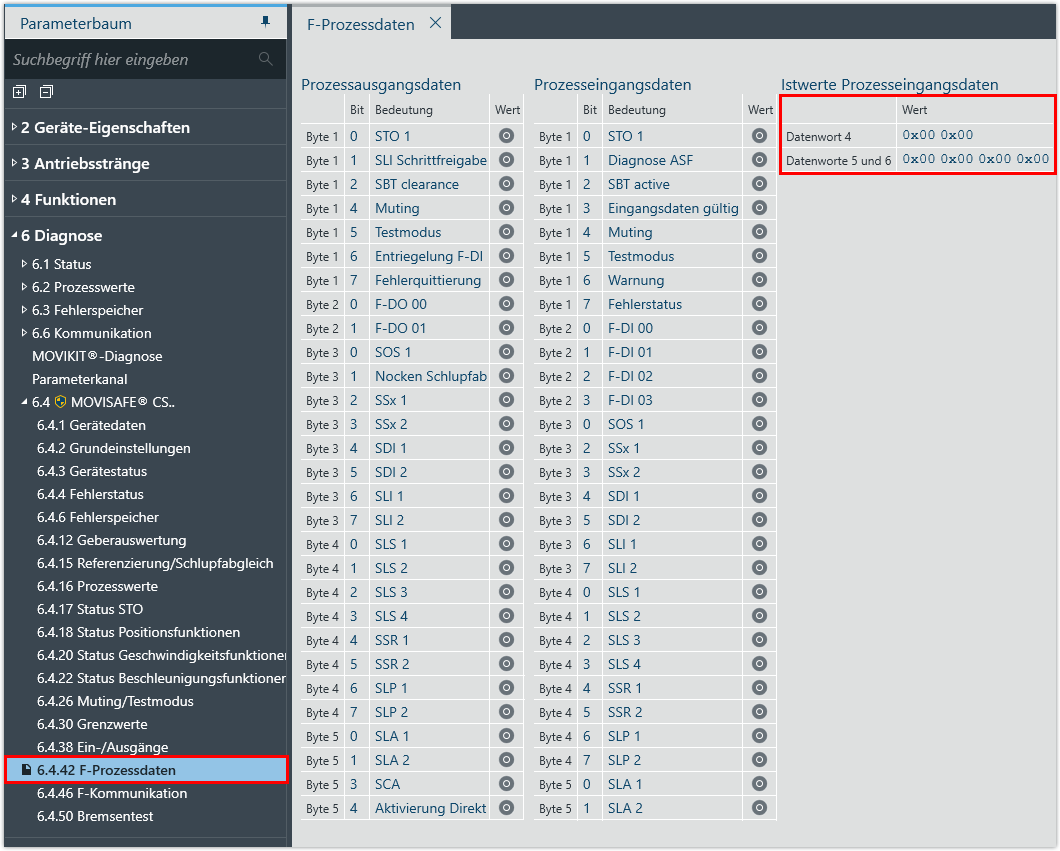Viewport: 1060px width, 851px height.
Task: Collapse the 6 Diagnose section
Action: 14,236
